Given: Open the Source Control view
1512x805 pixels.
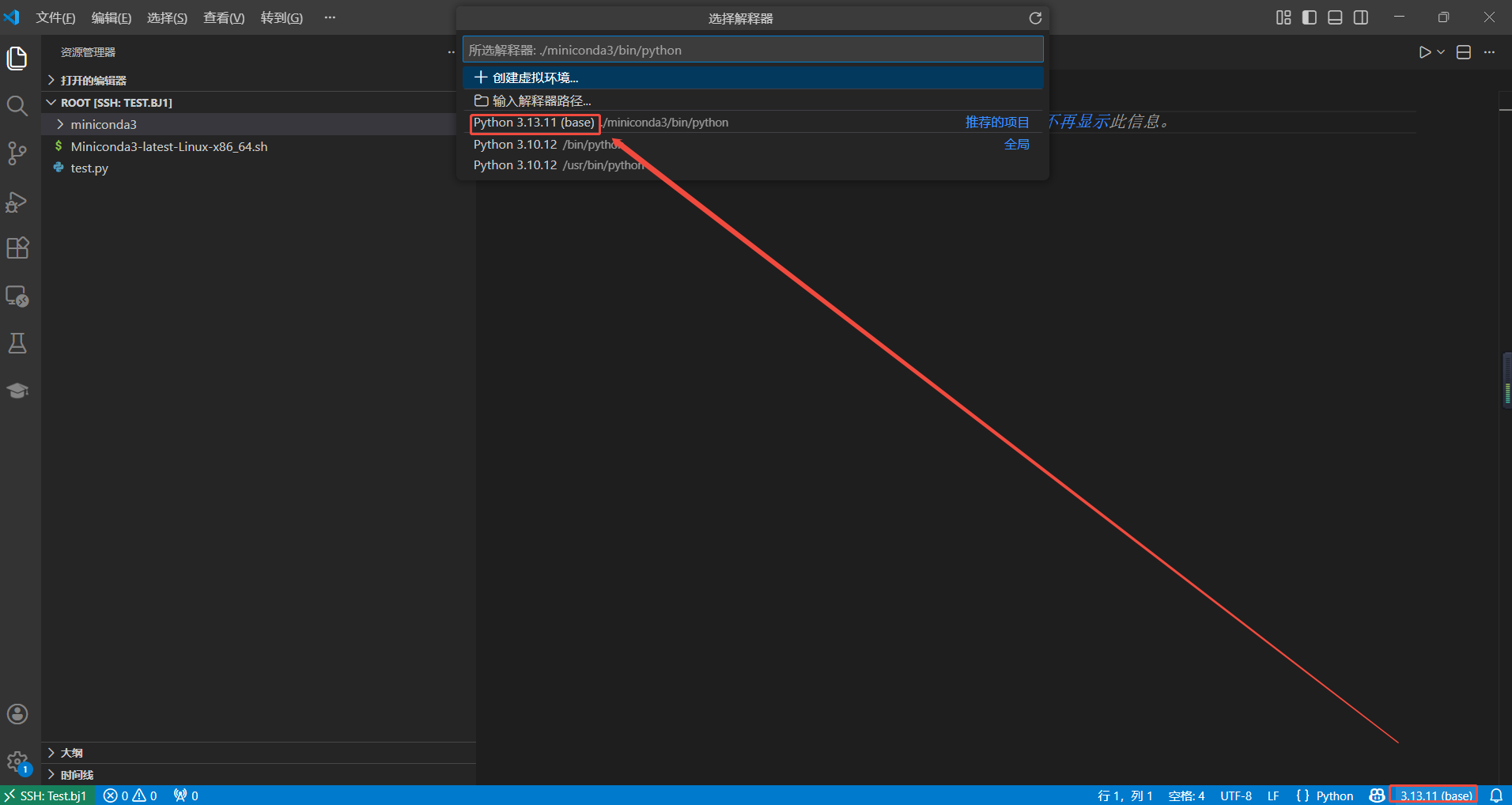Looking at the screenshot, I should (17, 153).
